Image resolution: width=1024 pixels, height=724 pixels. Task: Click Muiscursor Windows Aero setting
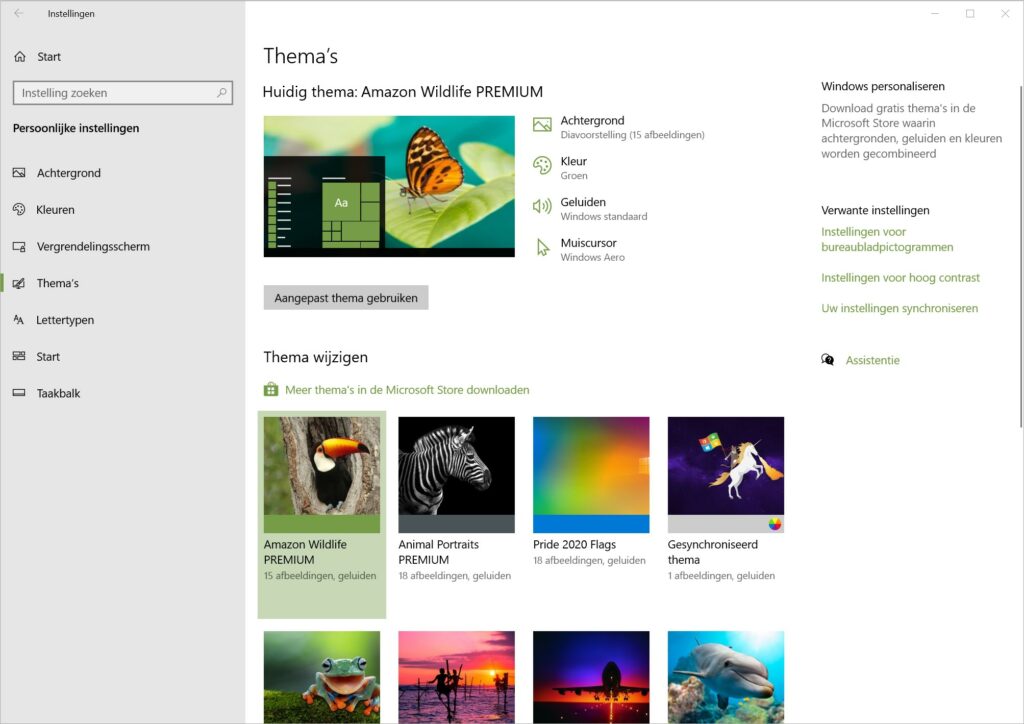tap(592, 249)
